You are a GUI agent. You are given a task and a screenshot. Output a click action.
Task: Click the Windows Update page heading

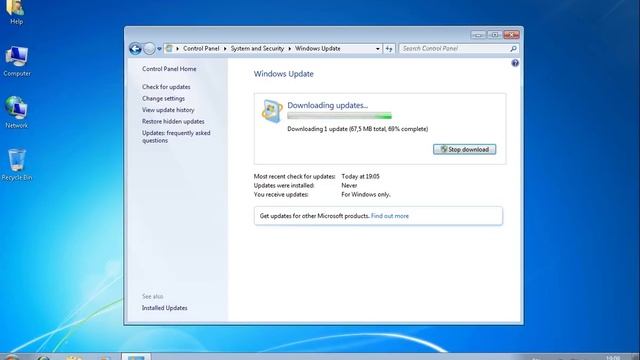[x=284, y=74]
